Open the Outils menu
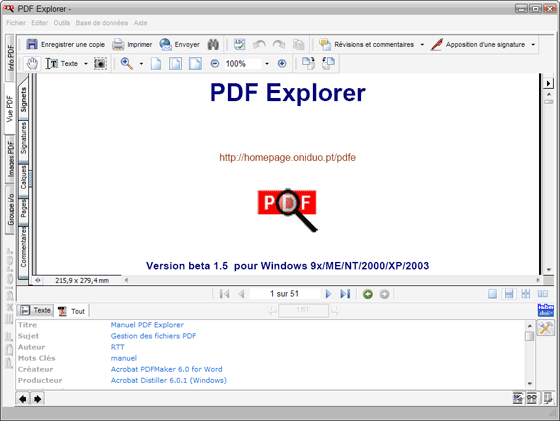 62,23
